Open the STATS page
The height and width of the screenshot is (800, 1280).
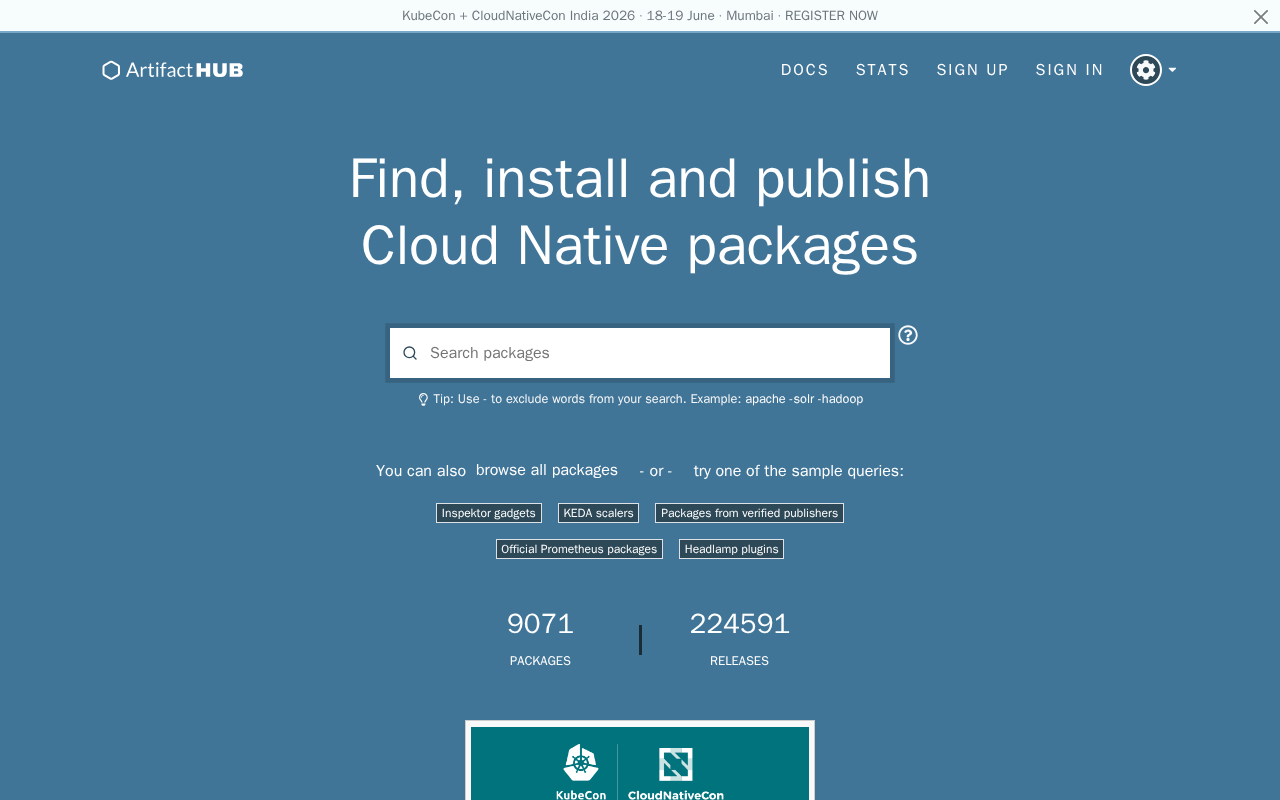point(883,70)
